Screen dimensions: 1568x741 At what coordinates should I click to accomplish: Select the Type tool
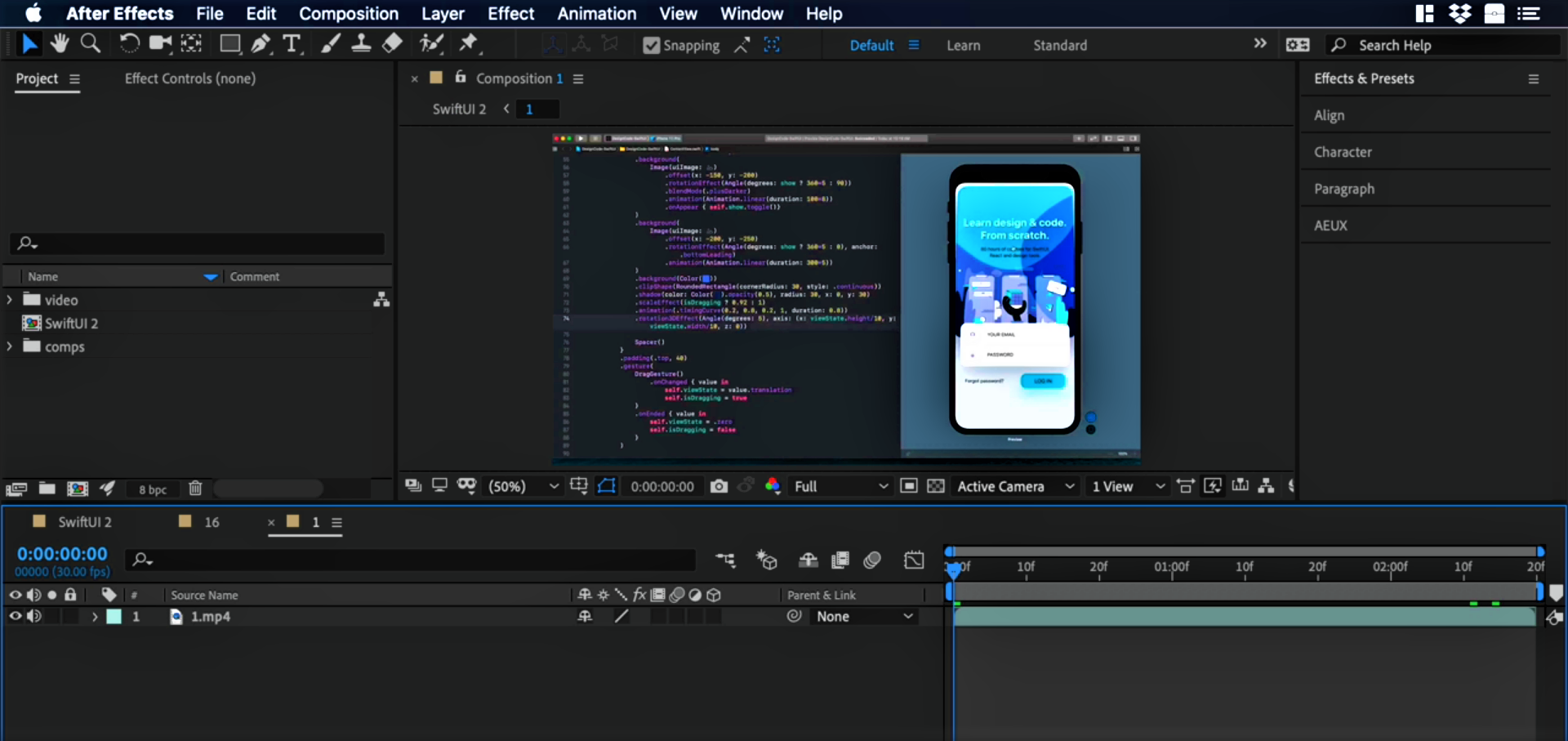292,44
